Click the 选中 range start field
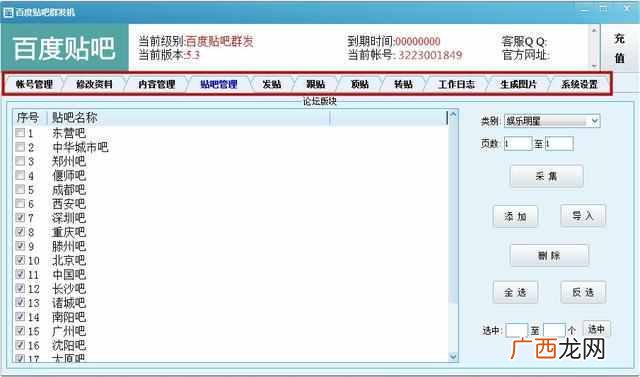This screenshot has height=377, width=640. 516,330
